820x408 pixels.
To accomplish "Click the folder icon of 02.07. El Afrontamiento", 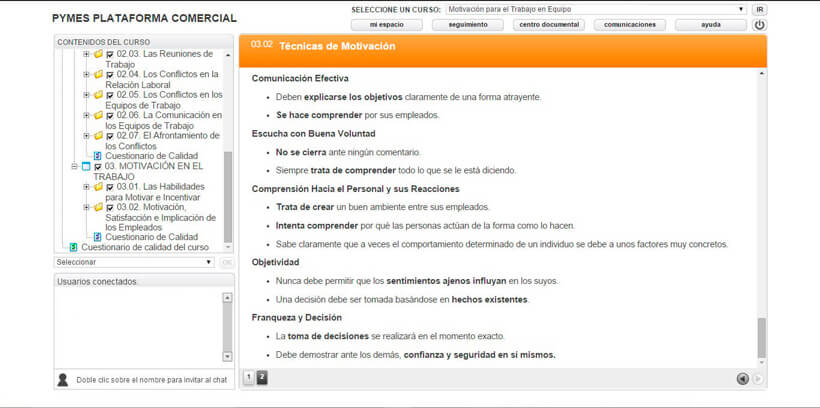I will point(98,135).
